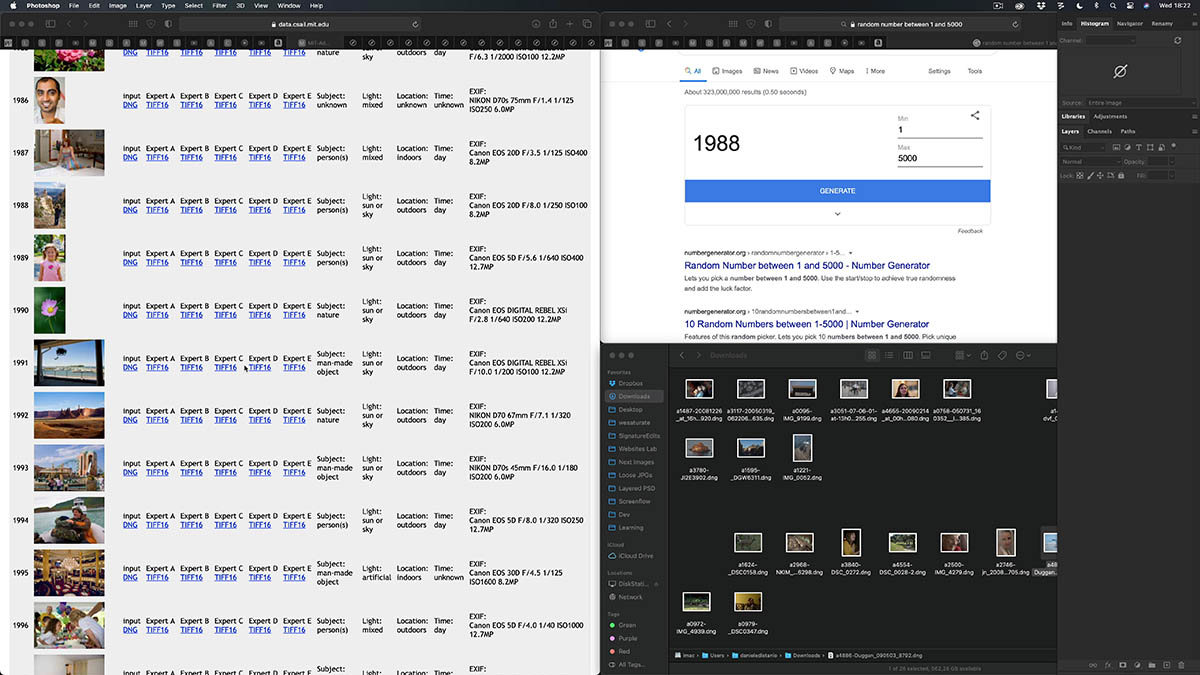Open the More search options dropdown
The height and width of the screenshot is (675, 1200).
[x=873, y=71]
